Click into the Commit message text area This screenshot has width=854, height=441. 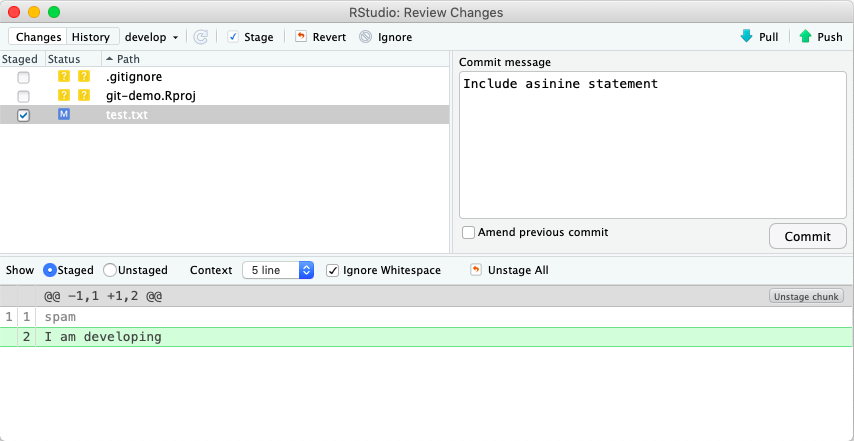652,145
